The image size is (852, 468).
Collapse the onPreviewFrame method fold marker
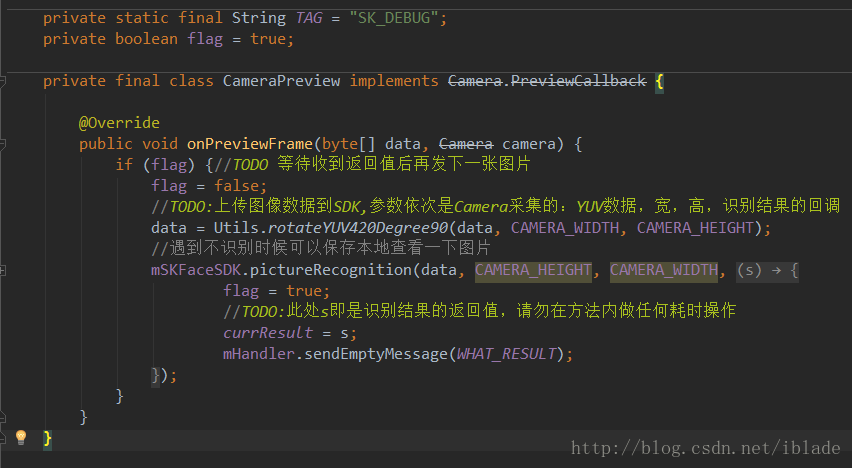[3, 144]
